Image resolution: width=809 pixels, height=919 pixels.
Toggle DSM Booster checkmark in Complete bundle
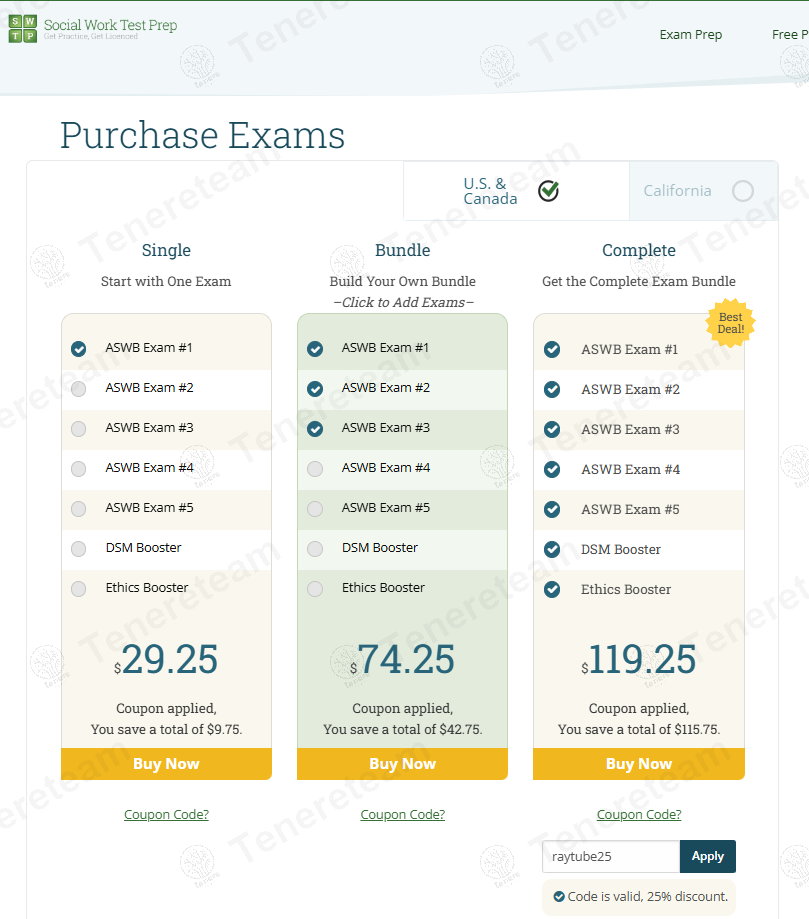pyautogui.click(x=552, y=549)
